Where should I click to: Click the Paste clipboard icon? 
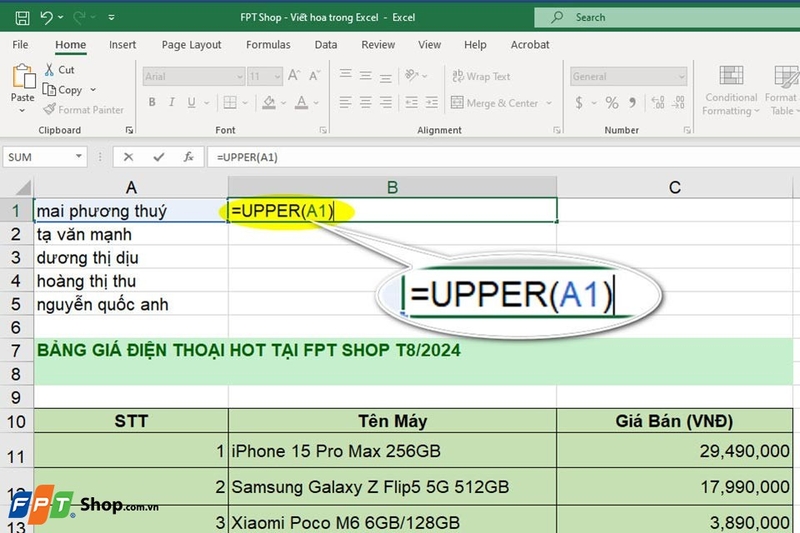pyautogui.click(x=23, y=77)
